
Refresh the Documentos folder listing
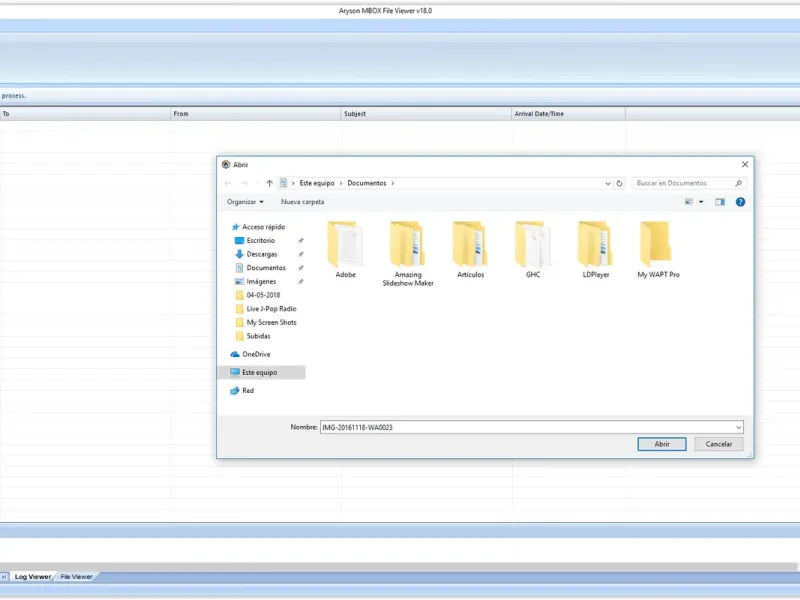(619, 183)
